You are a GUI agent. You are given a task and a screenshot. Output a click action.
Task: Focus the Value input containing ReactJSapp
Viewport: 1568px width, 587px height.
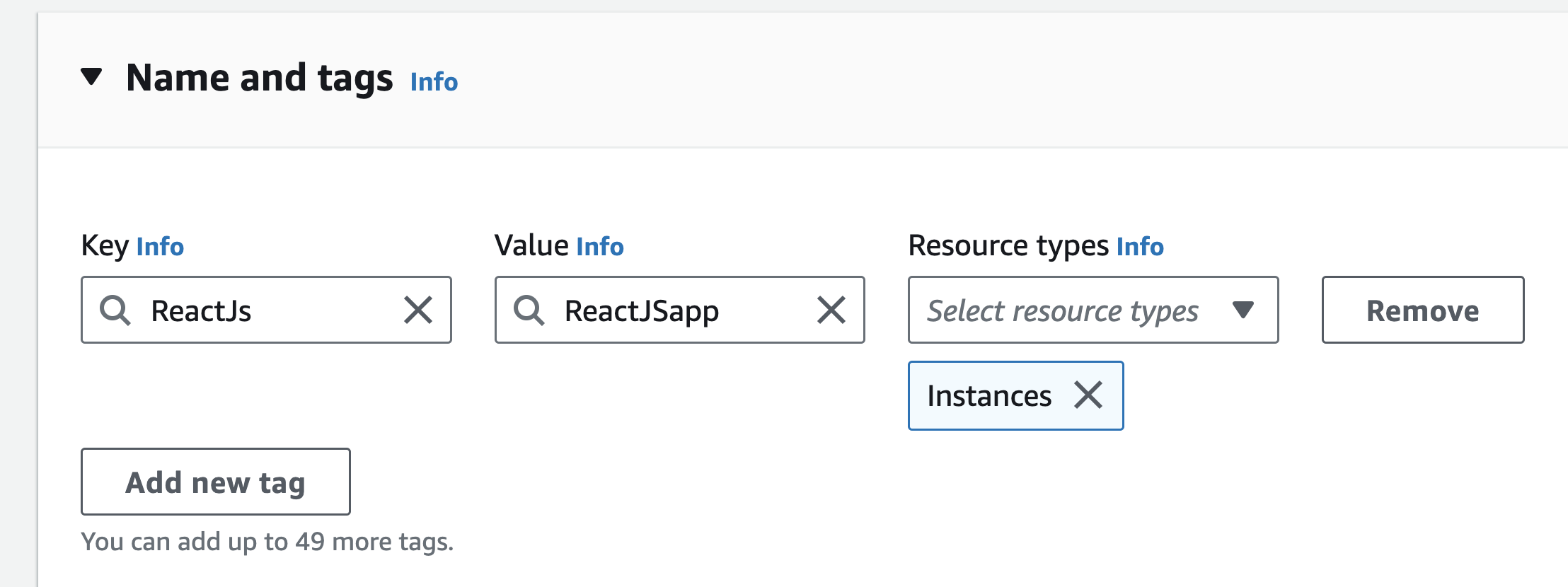679,310
